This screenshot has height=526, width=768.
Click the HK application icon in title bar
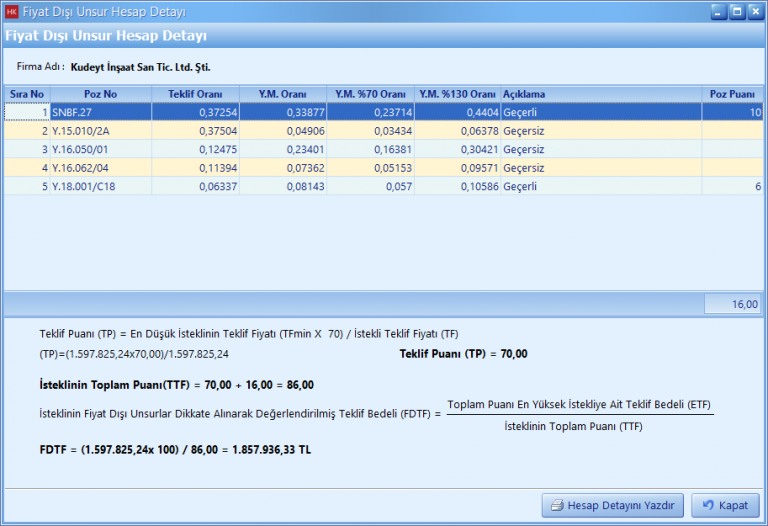point(12,12)
